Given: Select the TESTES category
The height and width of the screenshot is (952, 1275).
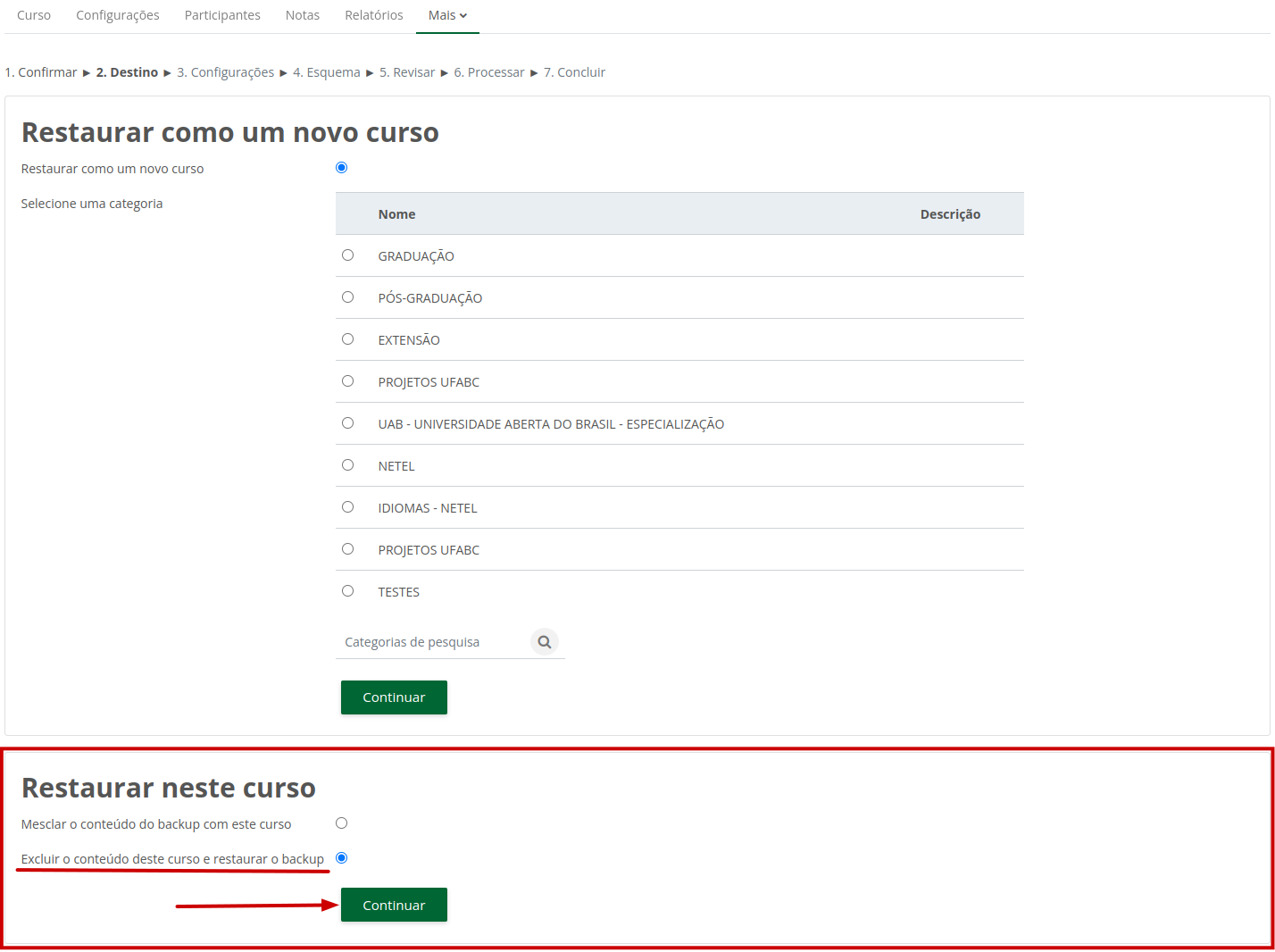Looking at the screenshot, I should pyautogui.click(x=348, y=590).
